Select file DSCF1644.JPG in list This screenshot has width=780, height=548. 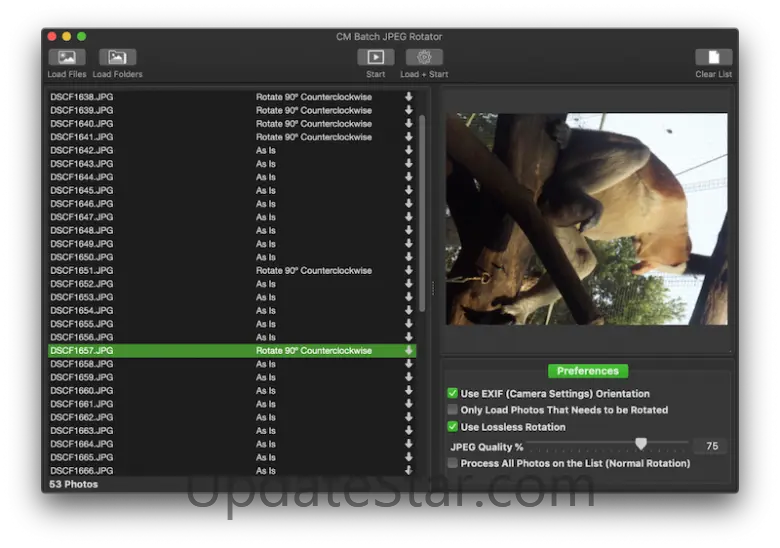click(232, 177)
